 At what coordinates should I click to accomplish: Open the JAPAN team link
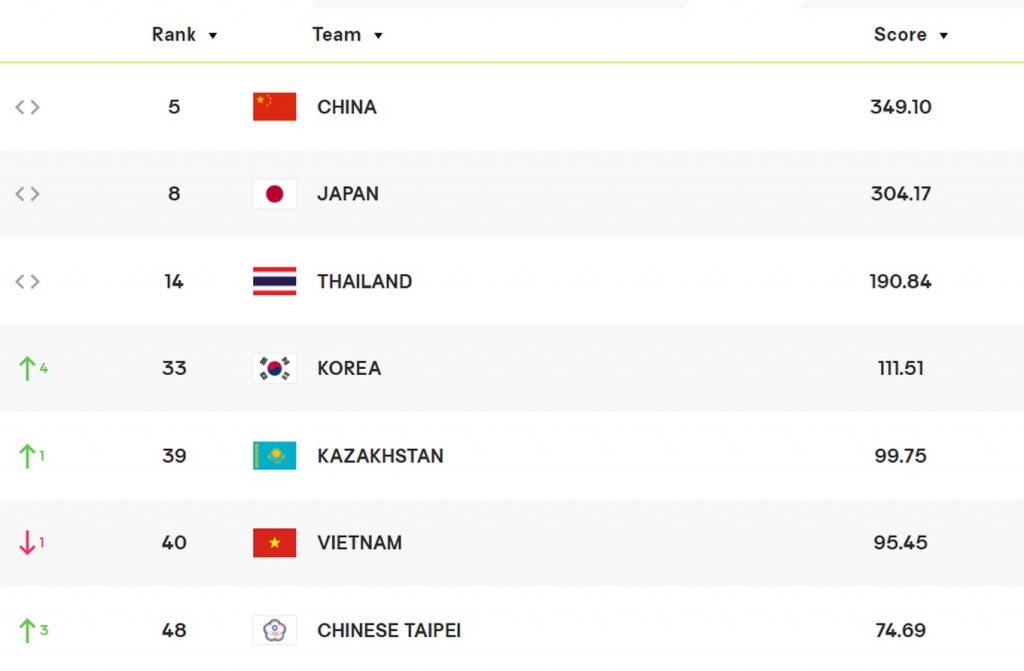tap(348, 194)
